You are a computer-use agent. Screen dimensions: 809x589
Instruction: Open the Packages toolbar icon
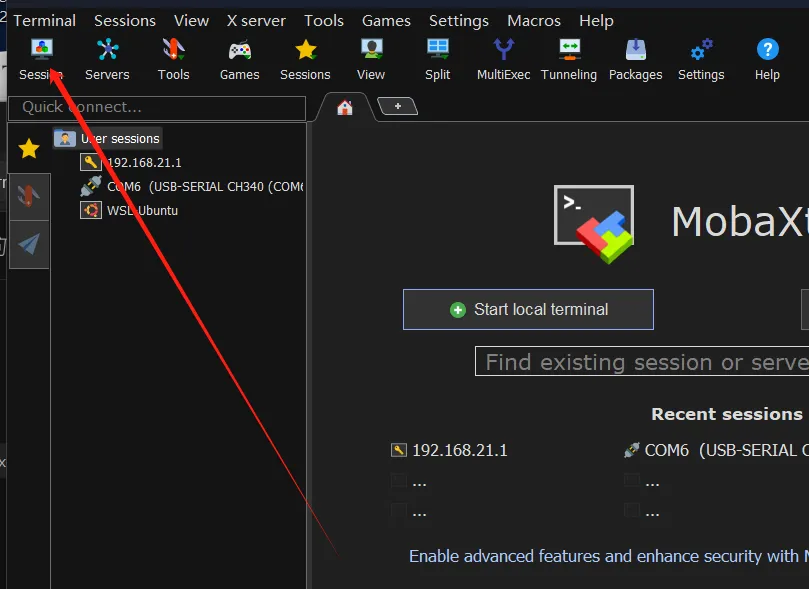click(636, 59)
